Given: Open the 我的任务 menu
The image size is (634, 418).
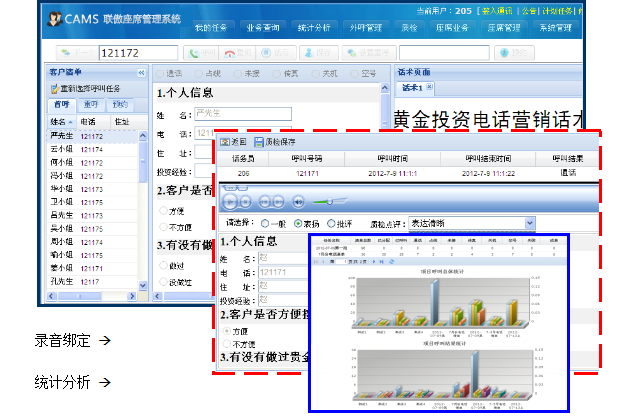Looking at the screenshot, I should pos(210,27).
